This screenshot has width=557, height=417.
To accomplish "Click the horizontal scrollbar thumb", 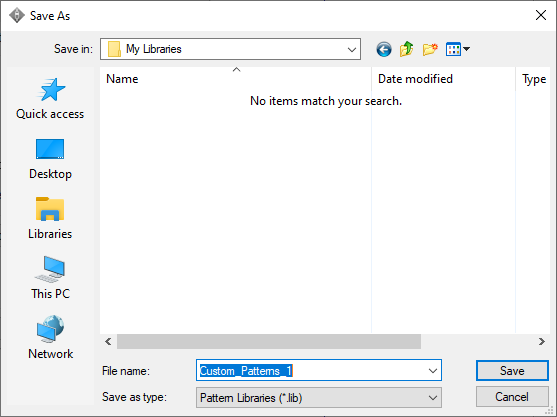I will point(269,342).
